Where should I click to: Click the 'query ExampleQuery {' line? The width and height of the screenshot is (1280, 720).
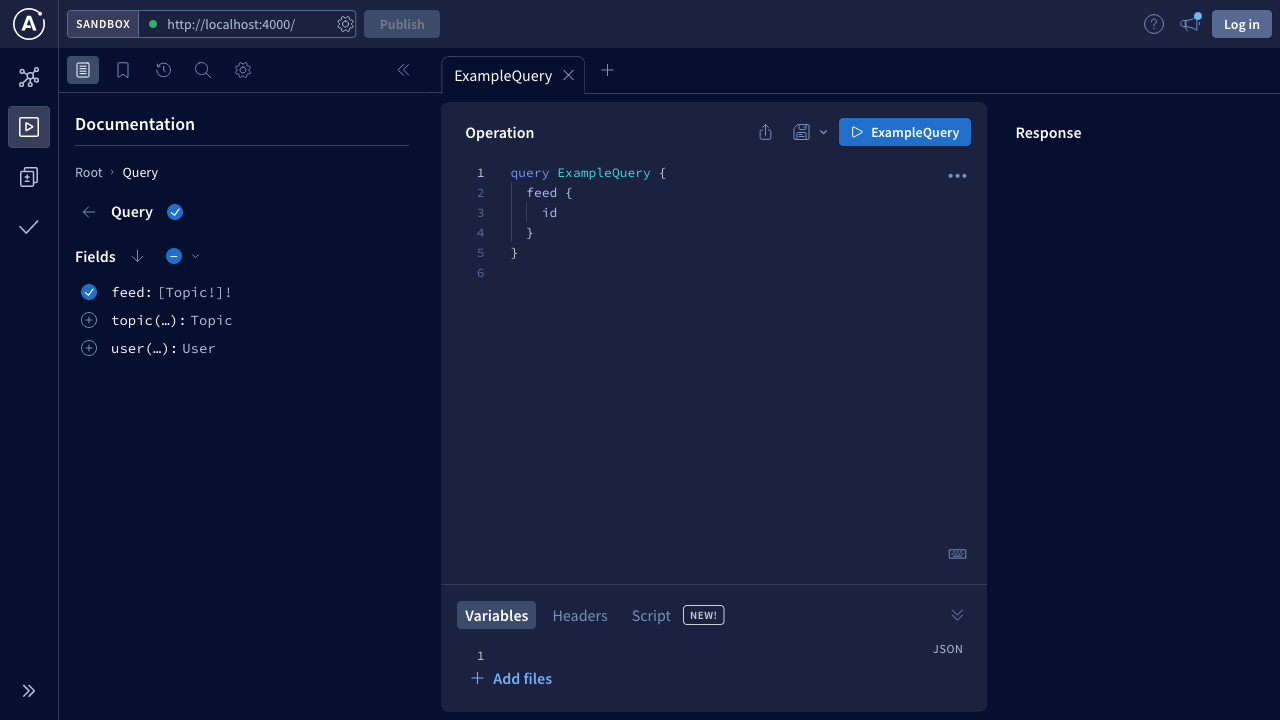click(588, 173)
